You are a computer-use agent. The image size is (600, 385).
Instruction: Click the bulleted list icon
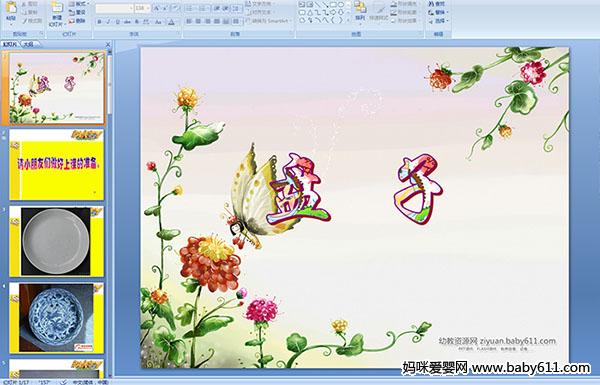pyautogui.click(x=190, y=8)
